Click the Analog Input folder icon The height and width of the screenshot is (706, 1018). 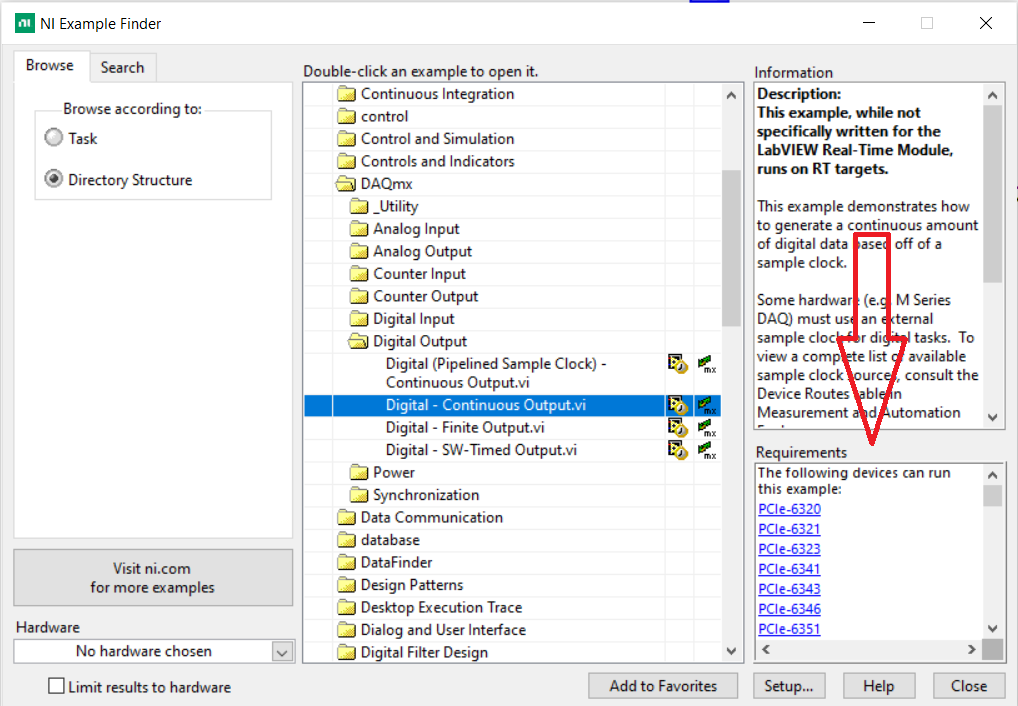point(359,229)
